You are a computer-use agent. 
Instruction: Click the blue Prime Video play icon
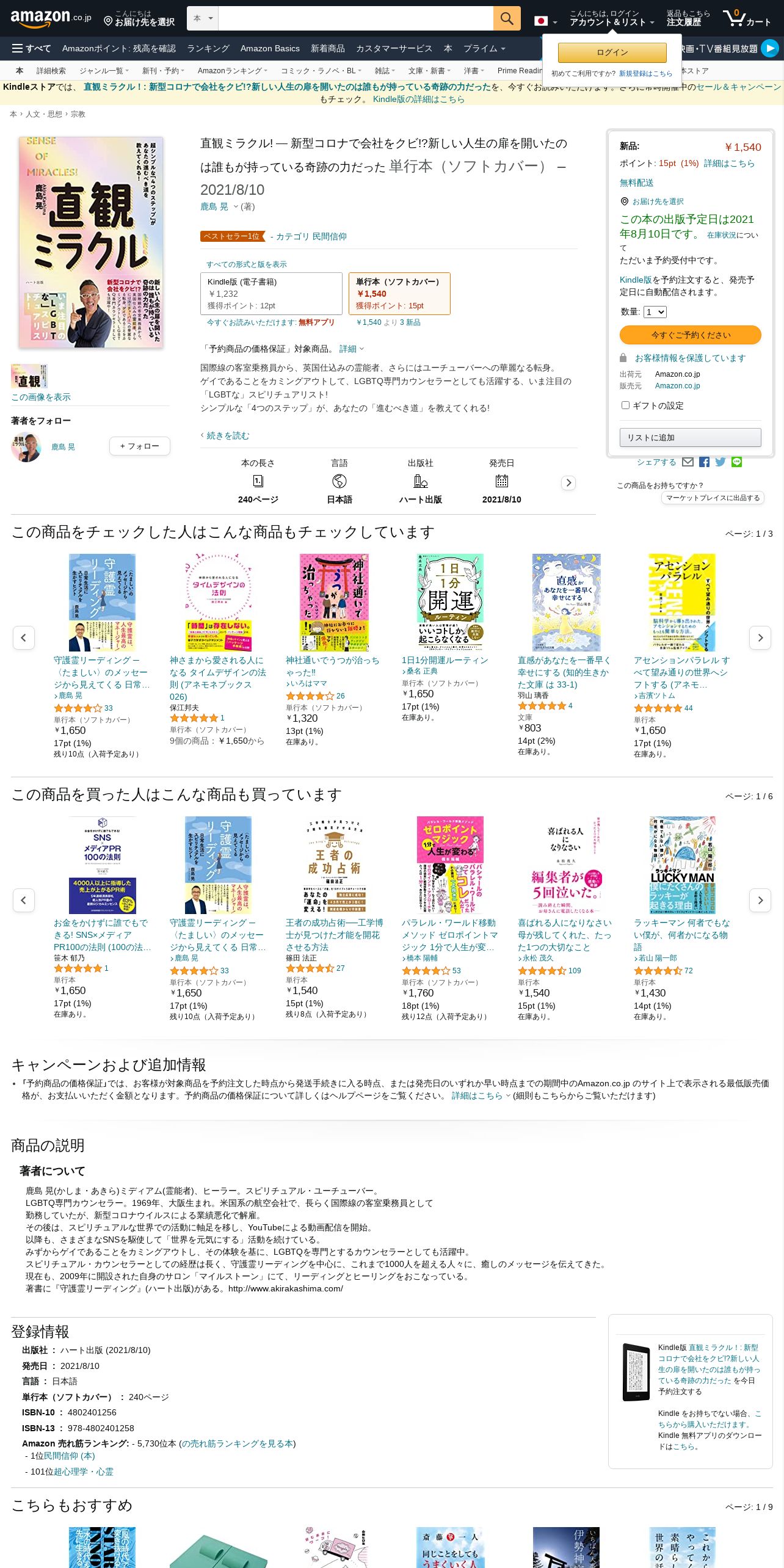pos(770,48)
